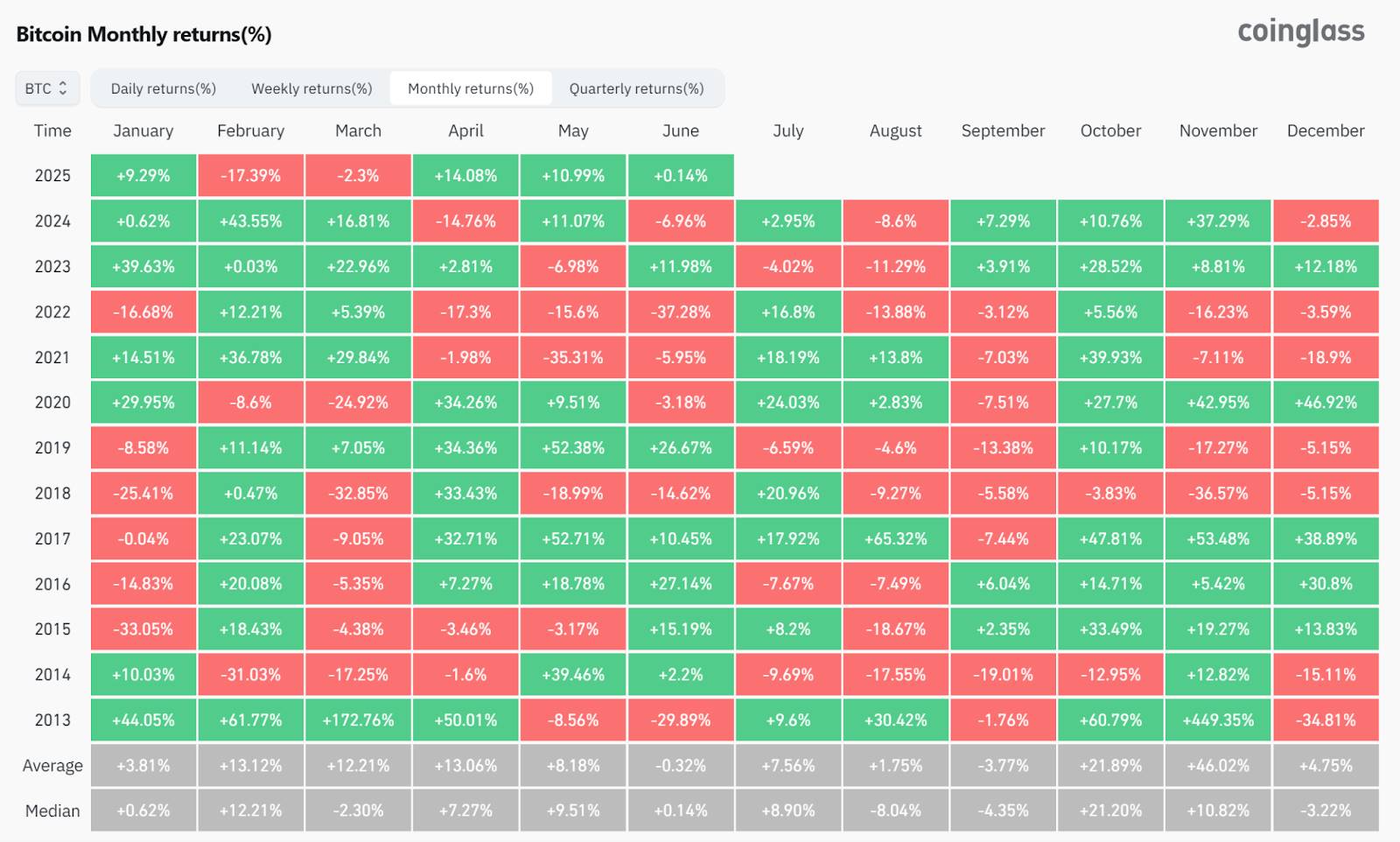Switch to the Weekly returns(%) tab
Screen dimensions: 1400x842
[x=311, y=88]
